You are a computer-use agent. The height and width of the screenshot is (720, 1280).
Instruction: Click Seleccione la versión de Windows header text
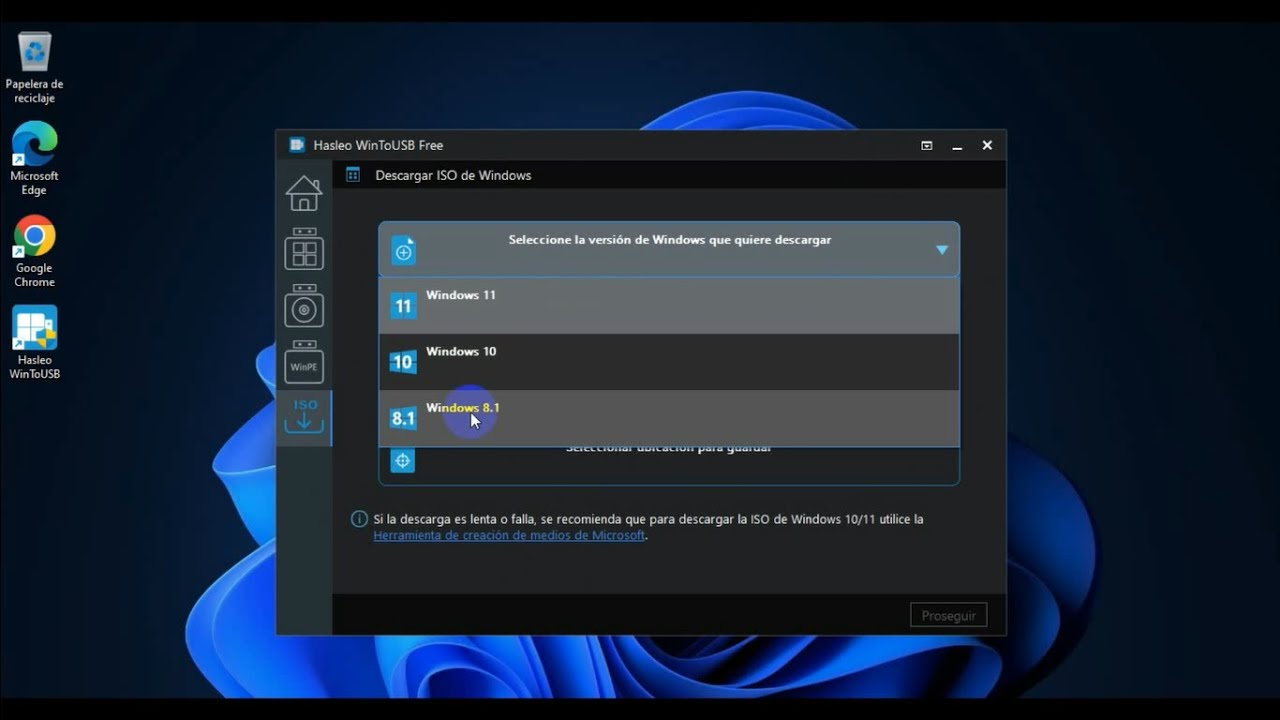[x=670, y=240]
